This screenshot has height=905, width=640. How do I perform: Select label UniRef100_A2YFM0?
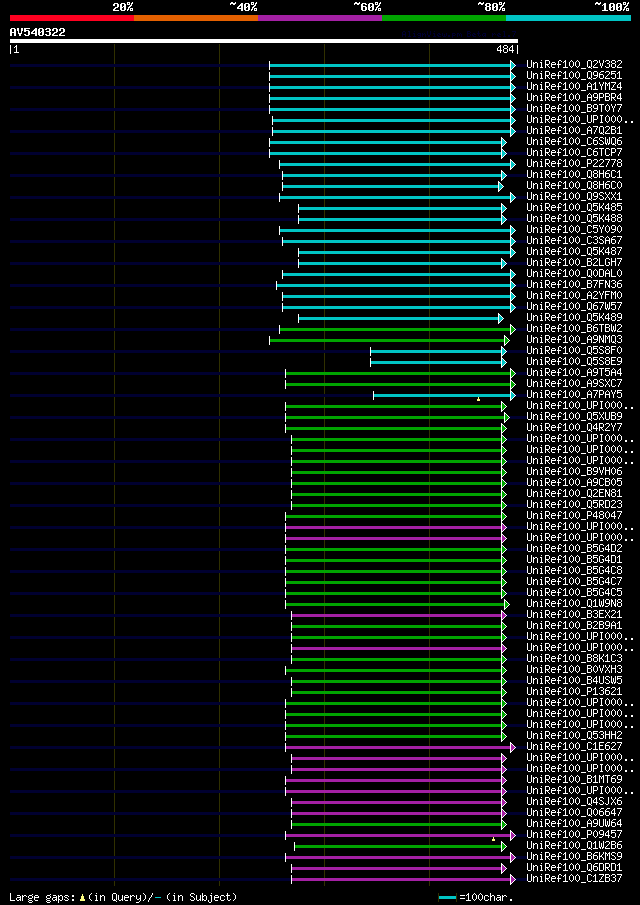tap(574, 296)
